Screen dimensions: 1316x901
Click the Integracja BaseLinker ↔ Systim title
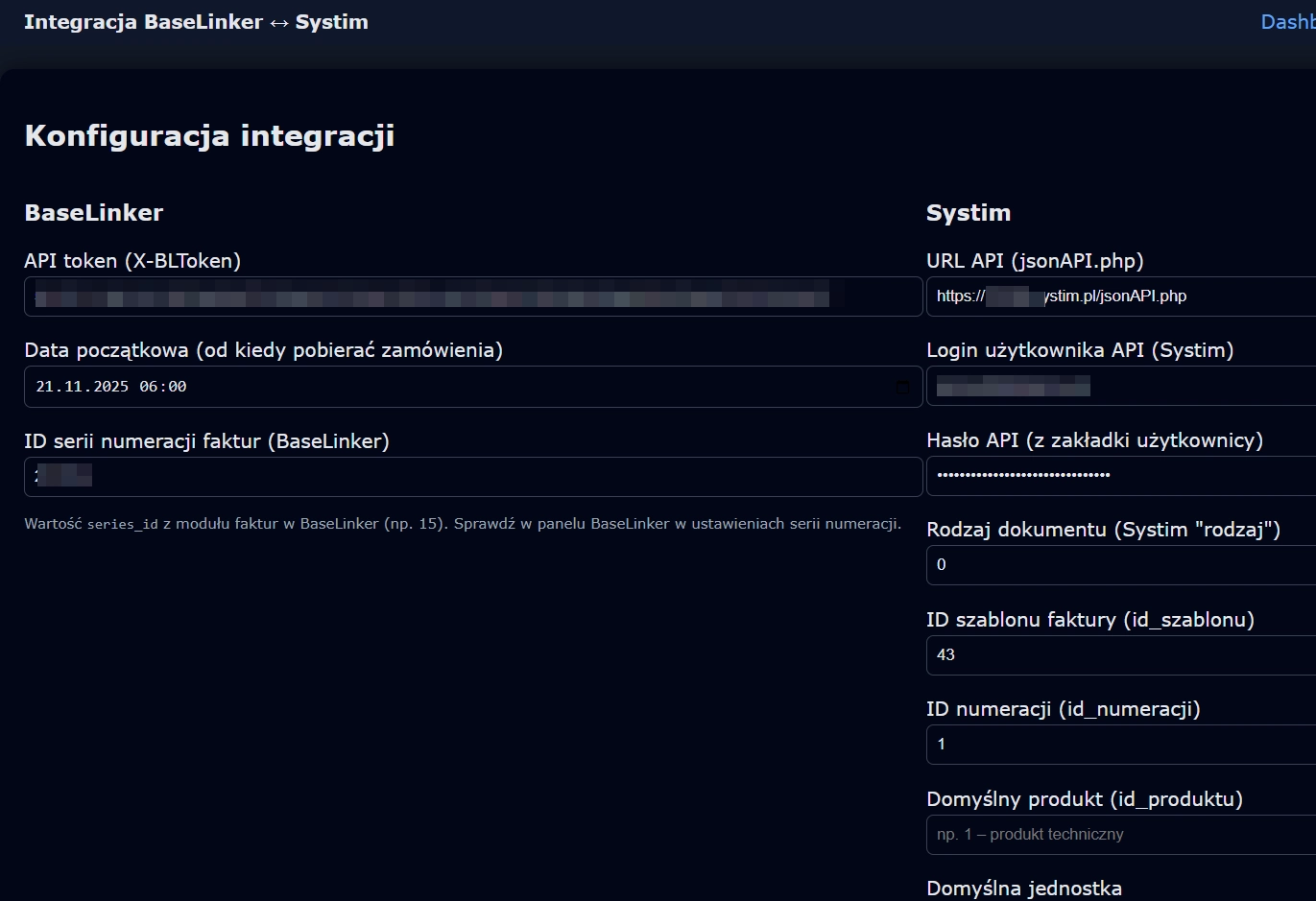coord(197,21)
